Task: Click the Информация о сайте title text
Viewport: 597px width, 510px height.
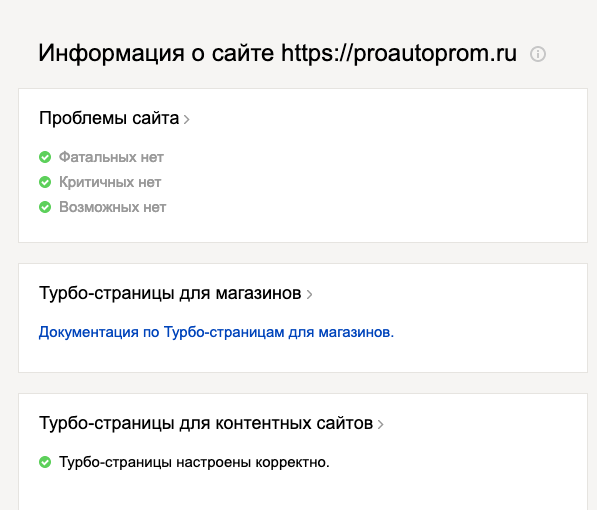Action: 156,53
